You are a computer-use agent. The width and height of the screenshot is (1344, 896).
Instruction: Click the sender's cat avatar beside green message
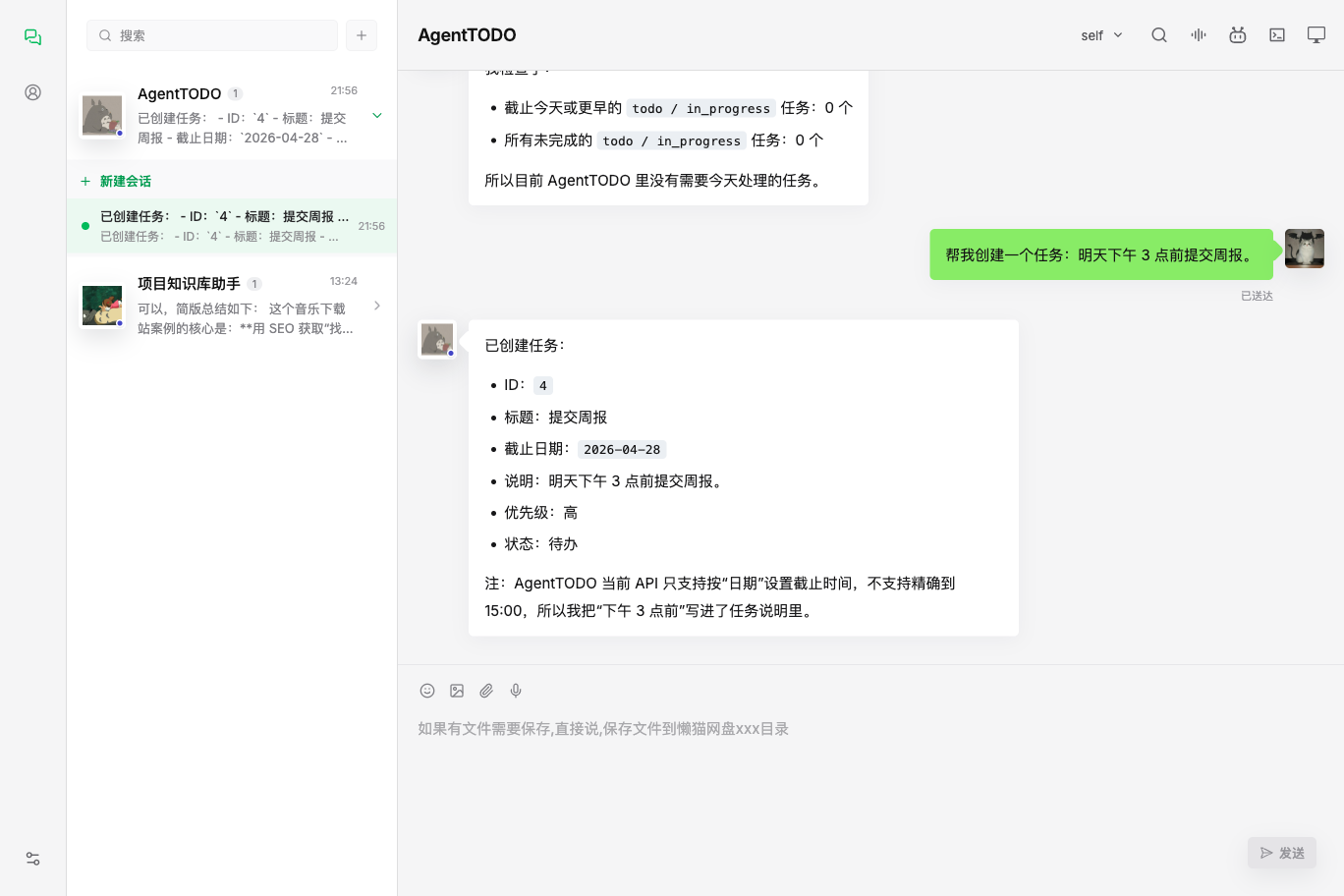coord(1305,249)
